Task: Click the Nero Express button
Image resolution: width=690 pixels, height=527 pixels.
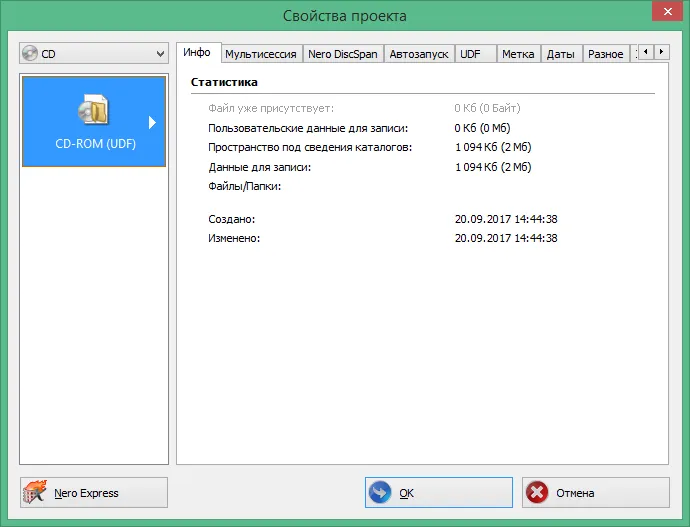Action: click(94, 493)
